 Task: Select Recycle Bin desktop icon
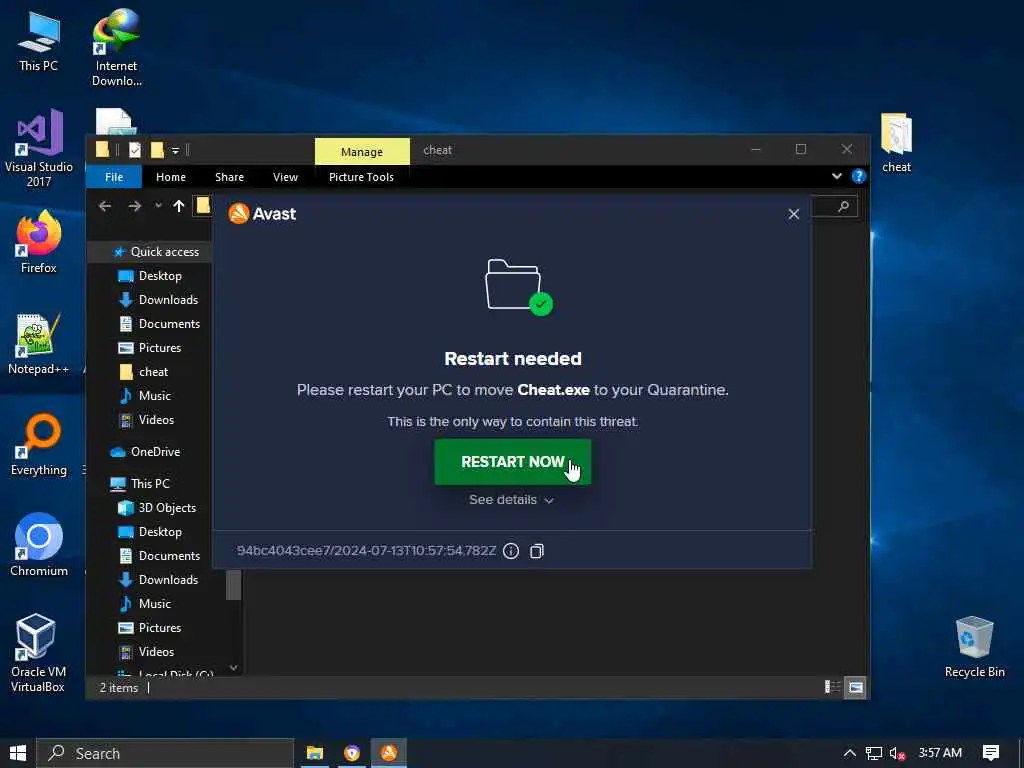[974, 647]
